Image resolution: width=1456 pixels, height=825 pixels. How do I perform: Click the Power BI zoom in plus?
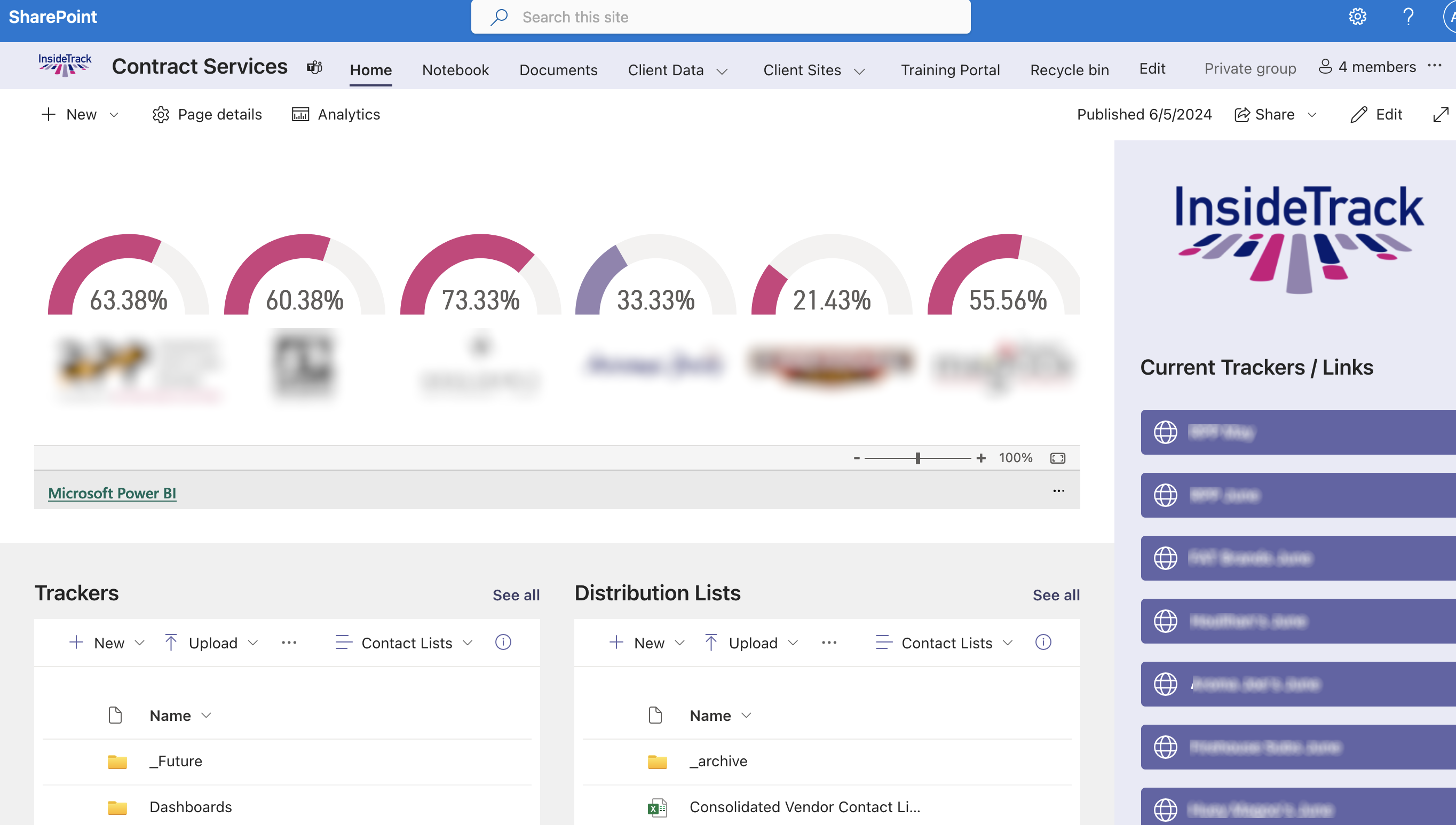pyautogui.click(x=981, y=458)
